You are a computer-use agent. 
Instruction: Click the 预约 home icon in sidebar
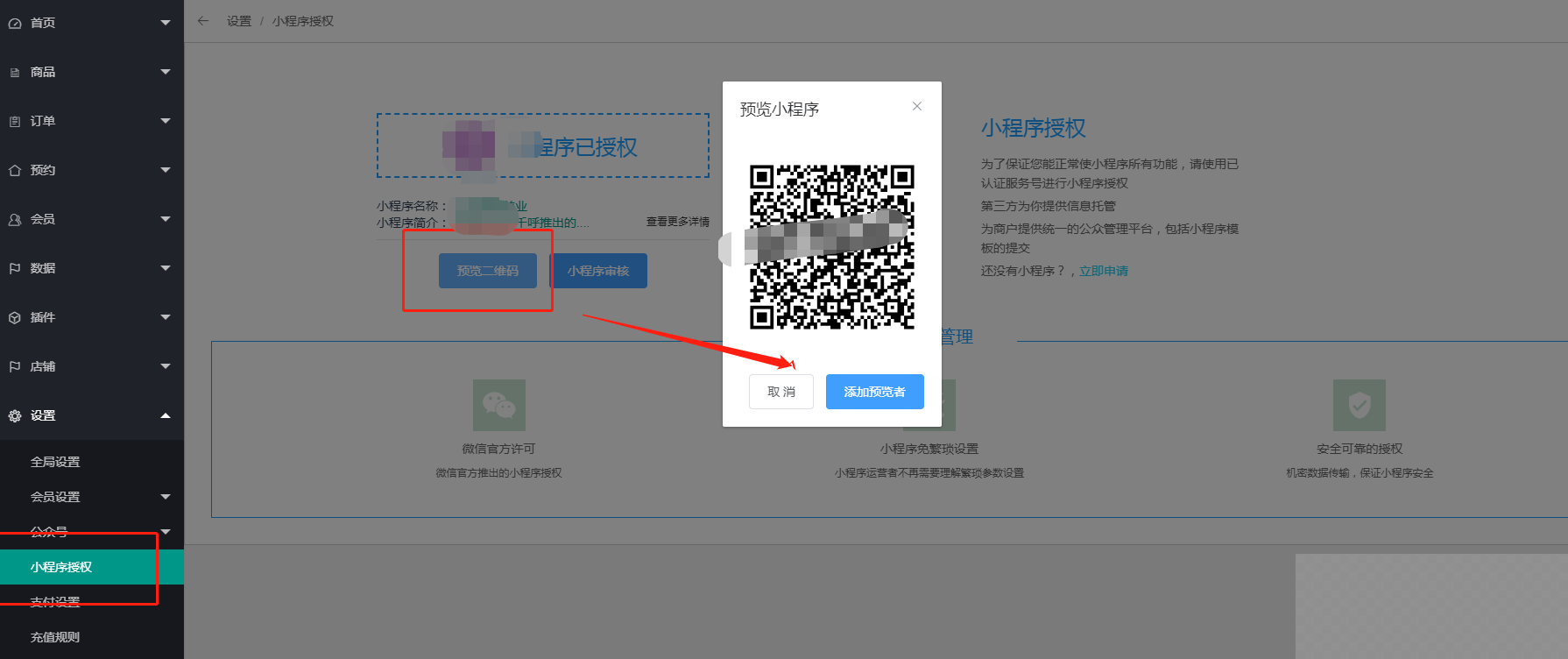(x=15, y=170)
